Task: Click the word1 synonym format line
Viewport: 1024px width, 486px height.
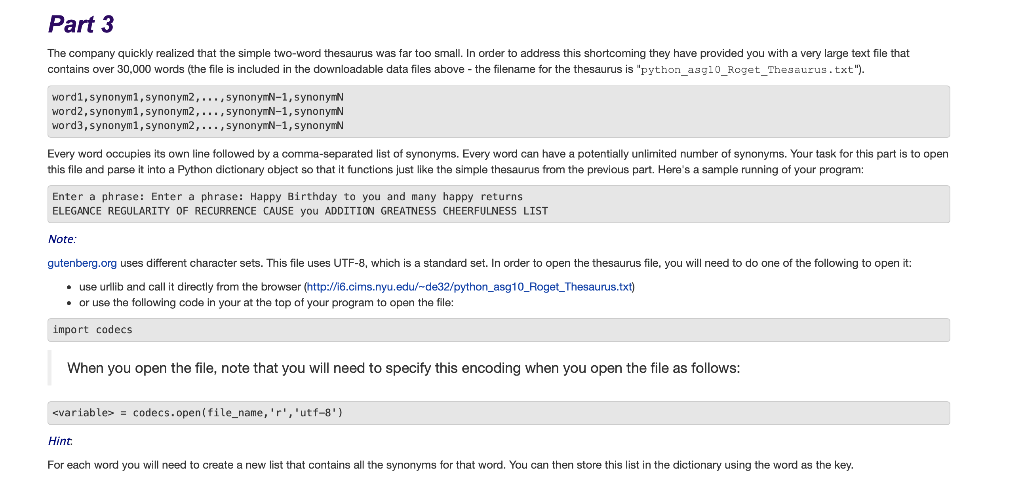Action: [x=198, y=97]
